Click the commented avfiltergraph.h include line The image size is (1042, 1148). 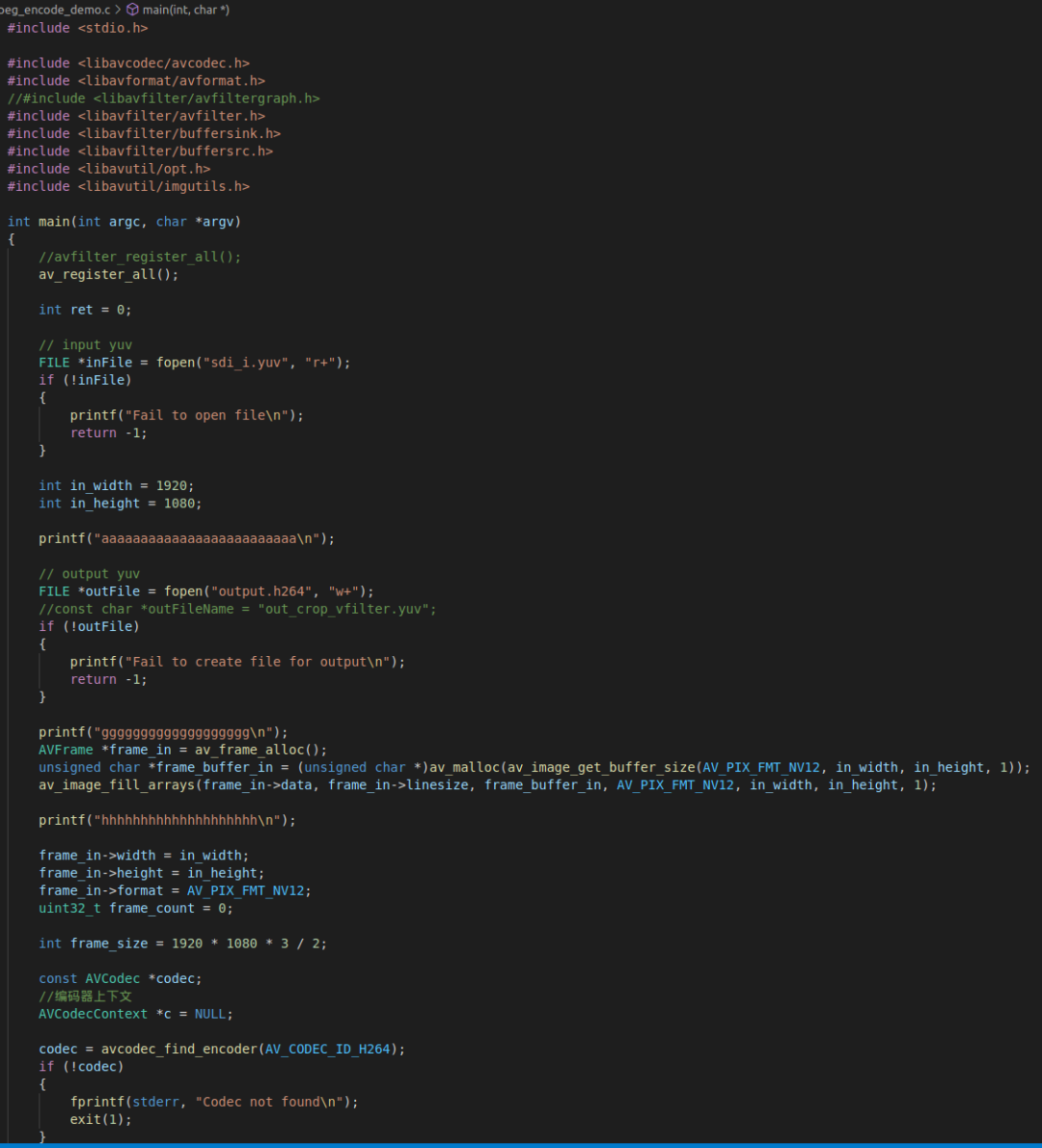point(163,98)
